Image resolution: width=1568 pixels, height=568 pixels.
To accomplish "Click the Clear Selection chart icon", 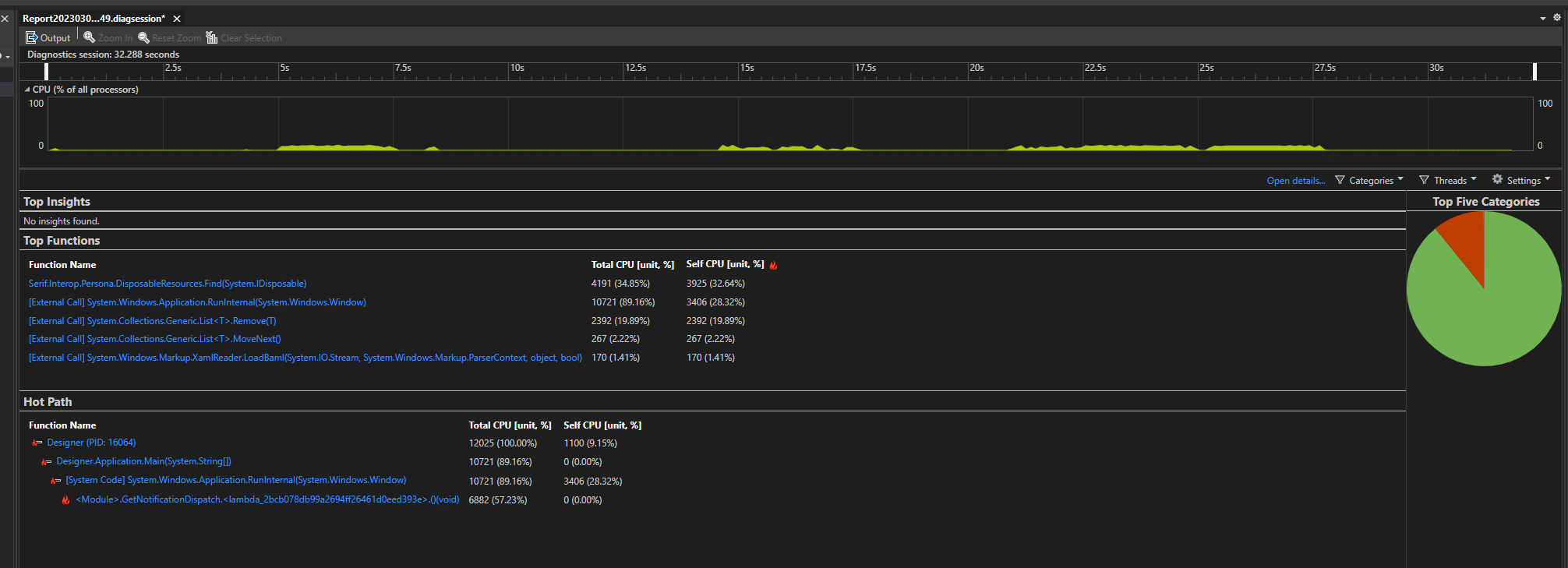I will point(211,37).
